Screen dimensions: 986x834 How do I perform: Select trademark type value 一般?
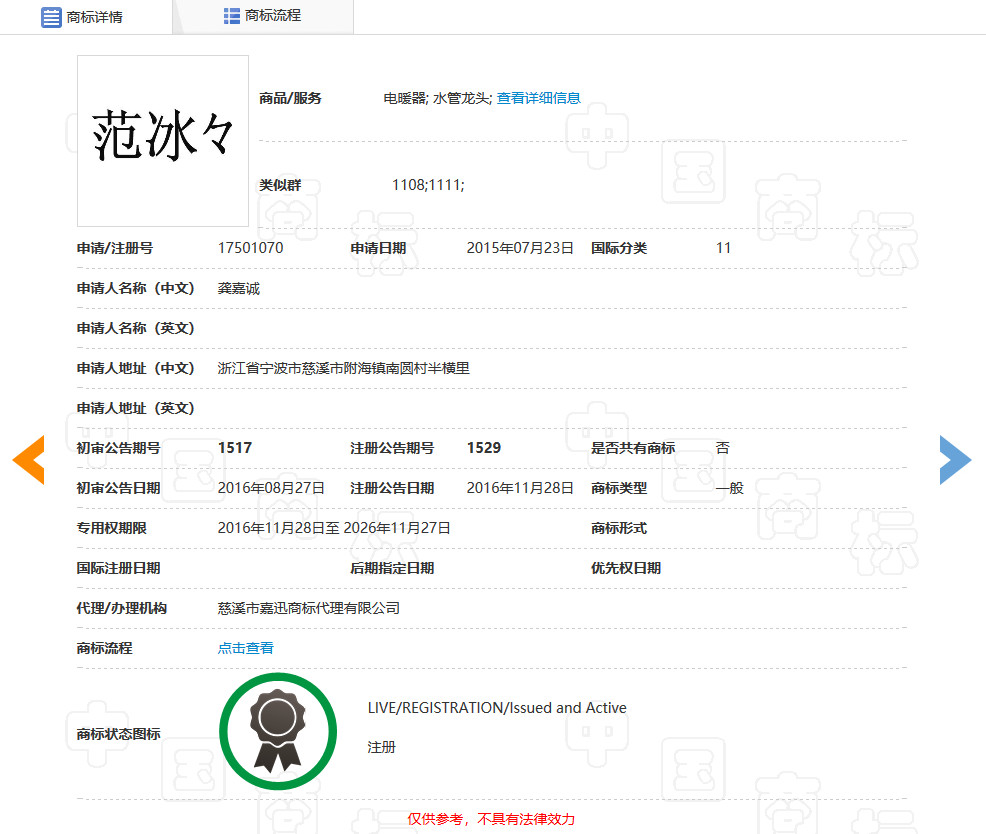(729, 488)
